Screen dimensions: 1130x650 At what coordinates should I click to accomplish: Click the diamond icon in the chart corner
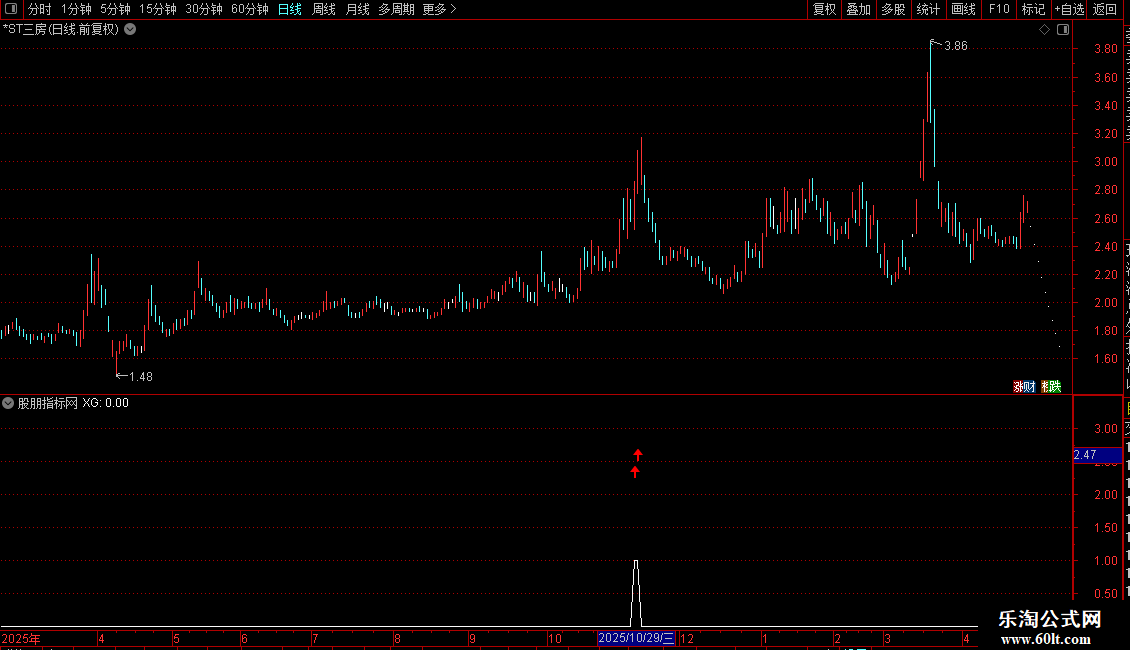1044,30
